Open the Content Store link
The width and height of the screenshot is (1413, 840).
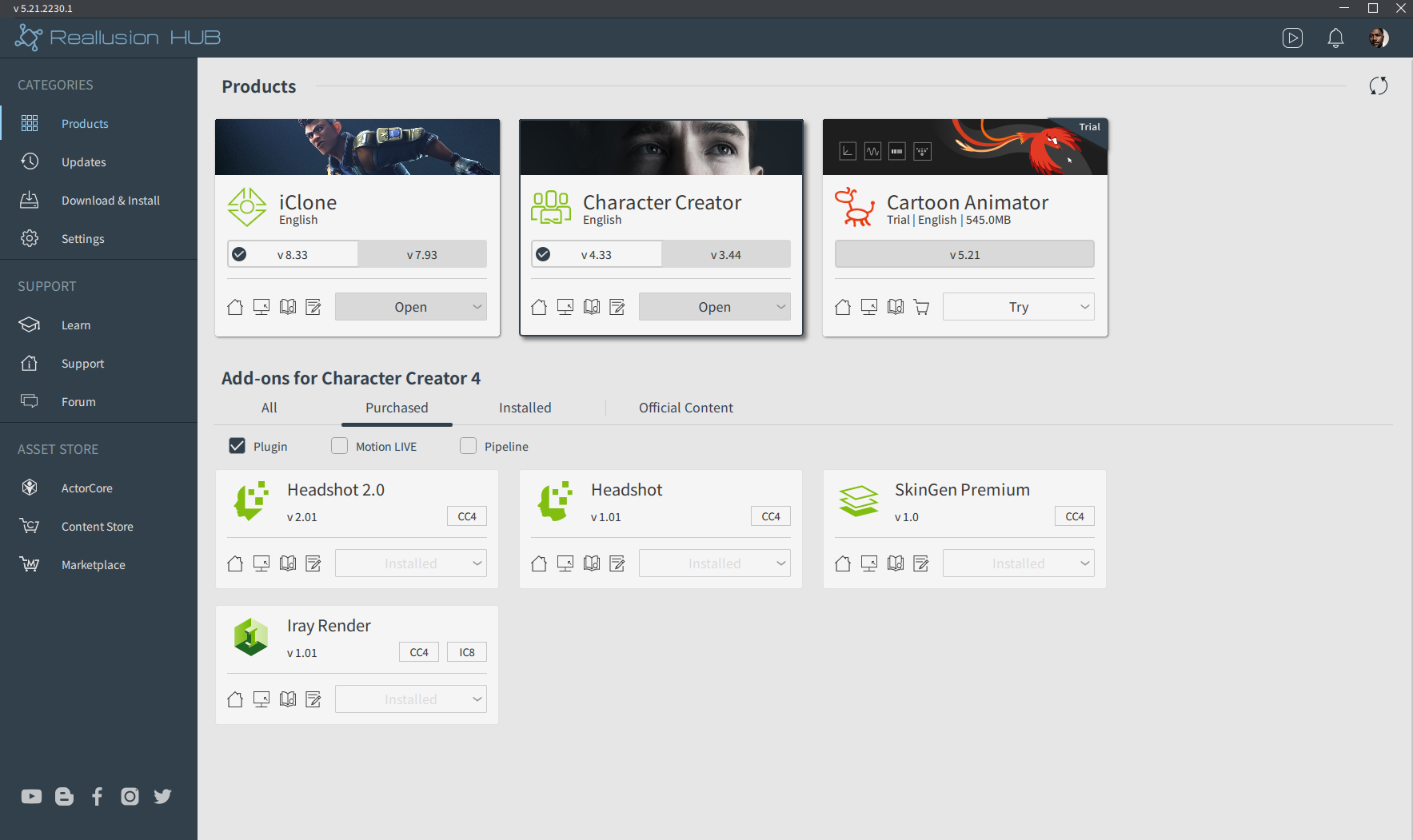pyautogui.click(x=98, y=526)
